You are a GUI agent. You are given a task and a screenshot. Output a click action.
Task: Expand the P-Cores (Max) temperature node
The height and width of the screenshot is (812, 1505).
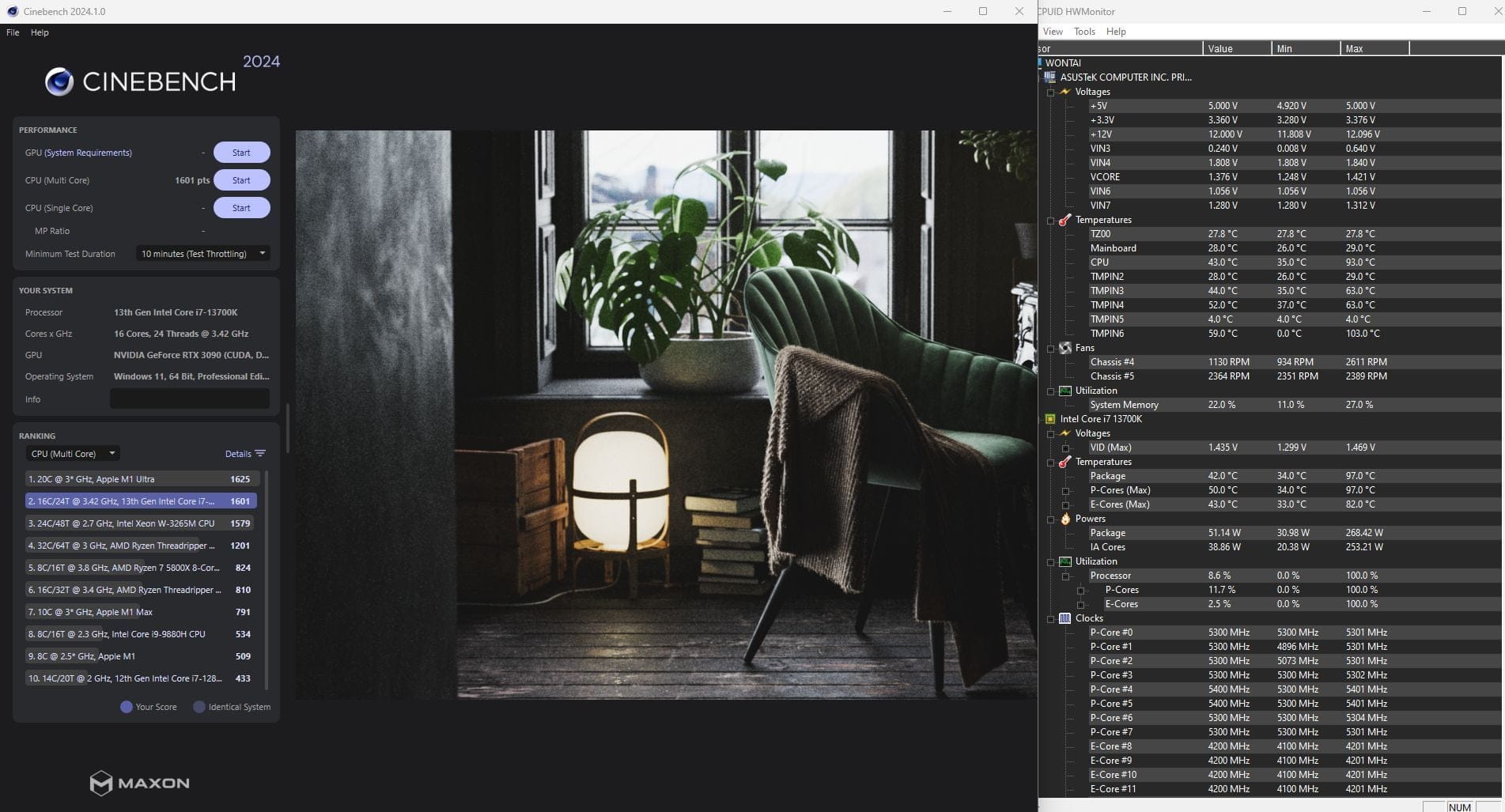point(1065,491)
